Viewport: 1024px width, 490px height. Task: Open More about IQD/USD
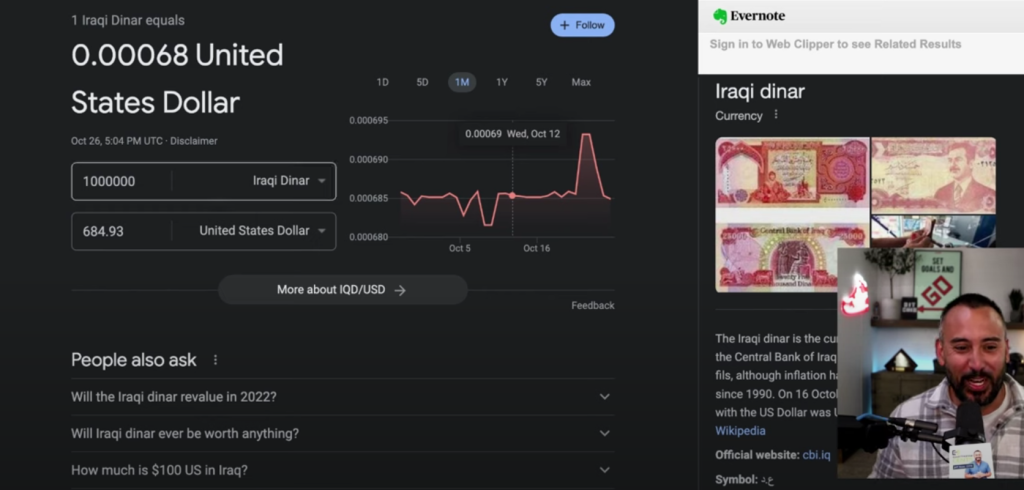pyautogui.click(x=343, y=289)
